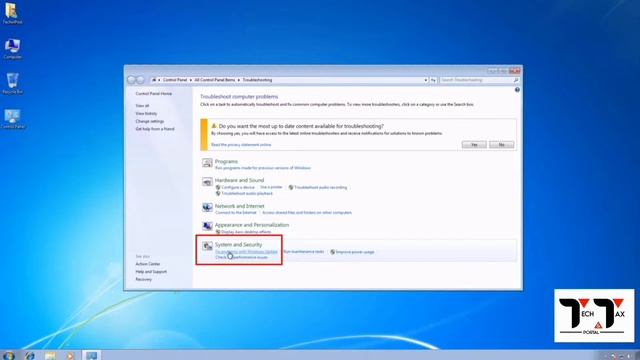Click Troubleshooting in the breadcrumb
The width and height of the screenshot is (640, 360).
click(257, 80)
